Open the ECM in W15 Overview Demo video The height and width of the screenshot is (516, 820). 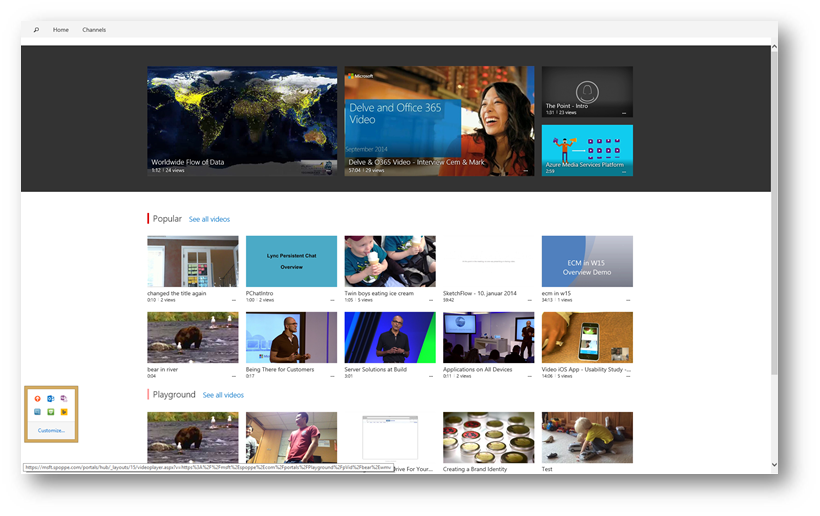point(587,261)
